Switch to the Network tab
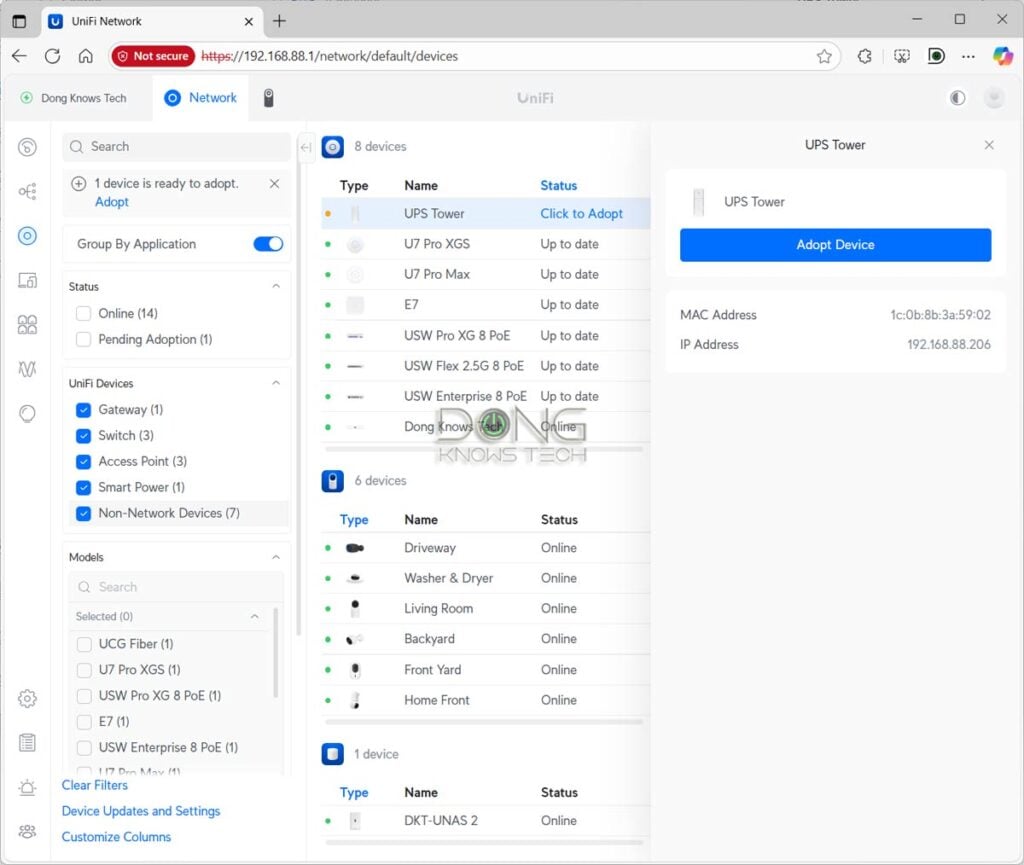 [x=201, y=98]
